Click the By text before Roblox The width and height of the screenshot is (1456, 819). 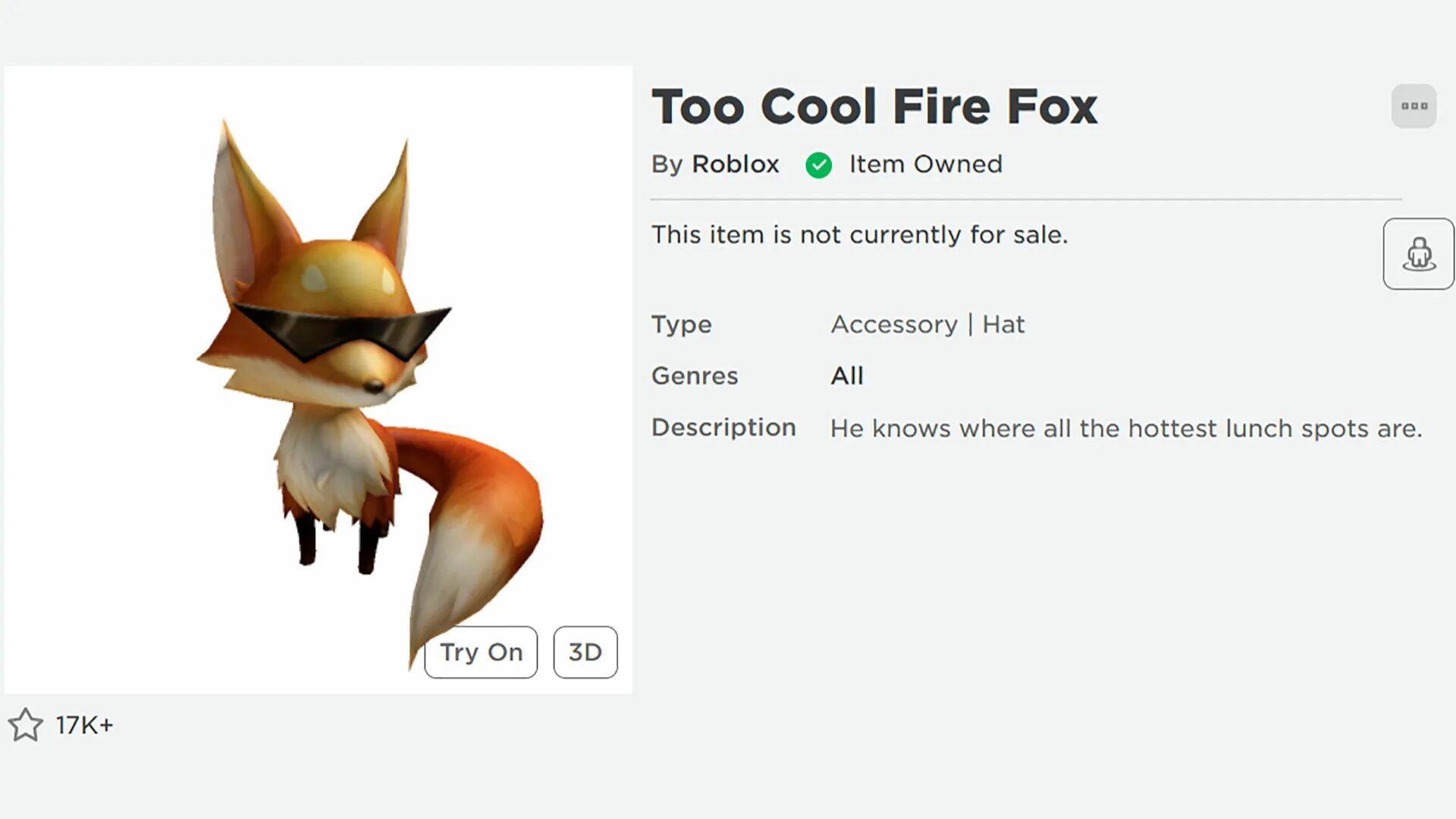(x=667, y=165)
